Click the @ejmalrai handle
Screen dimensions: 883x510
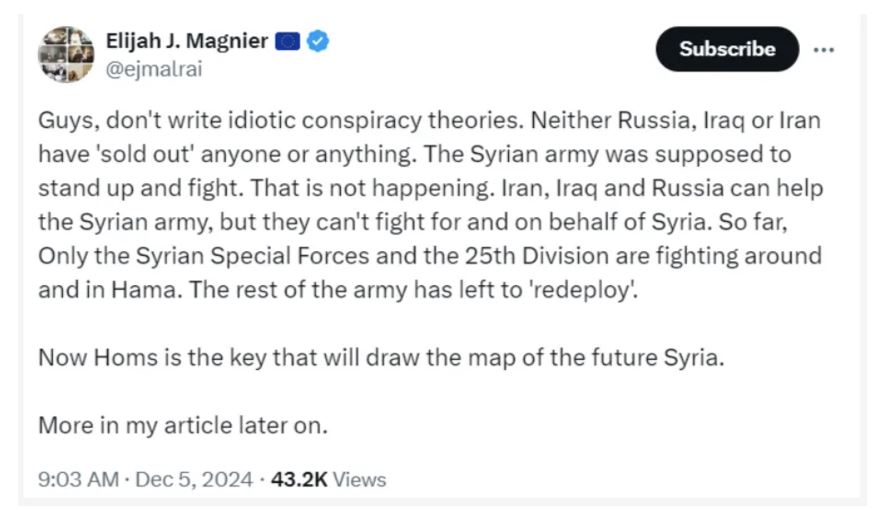point(146,70)
